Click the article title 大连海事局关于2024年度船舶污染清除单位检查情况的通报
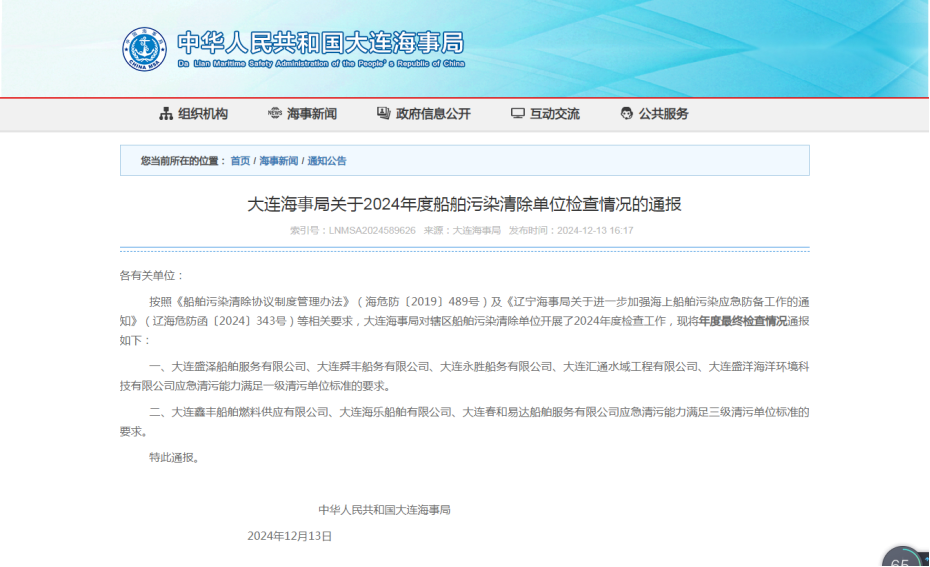 (464, 205)
